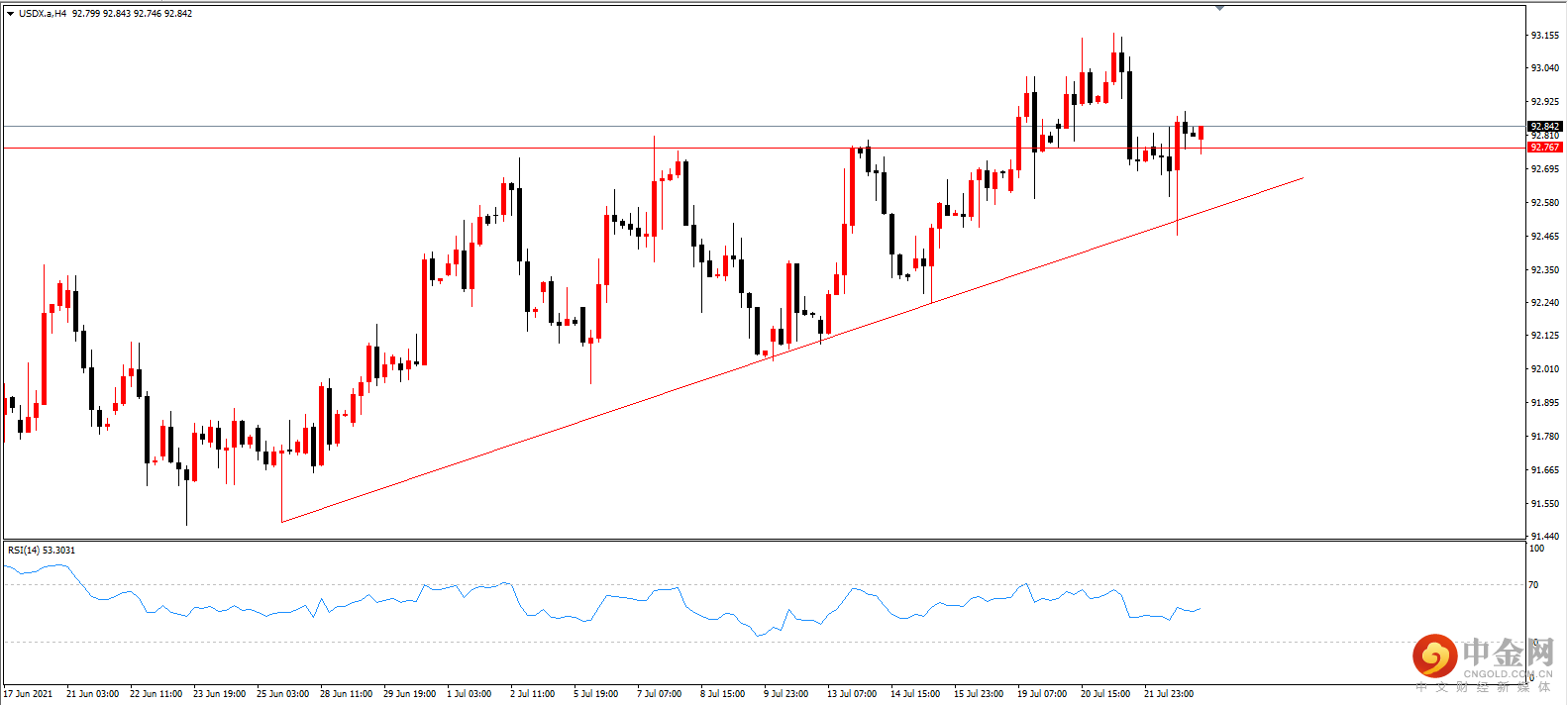Click the 25 Jun 03:00 time label
This screenshot has width=1568, height=705.
tap(282, 694)
